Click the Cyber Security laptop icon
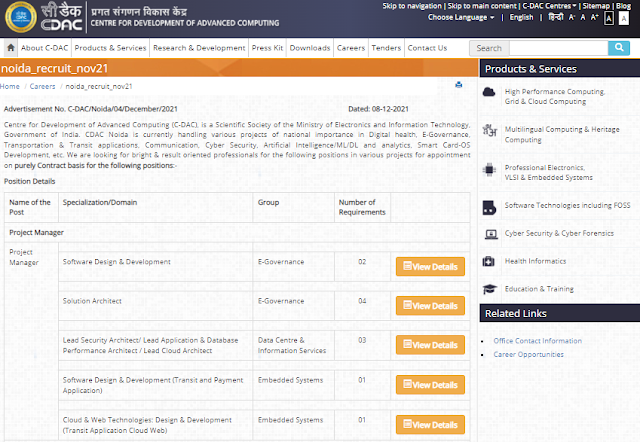 tap(491, 234)
